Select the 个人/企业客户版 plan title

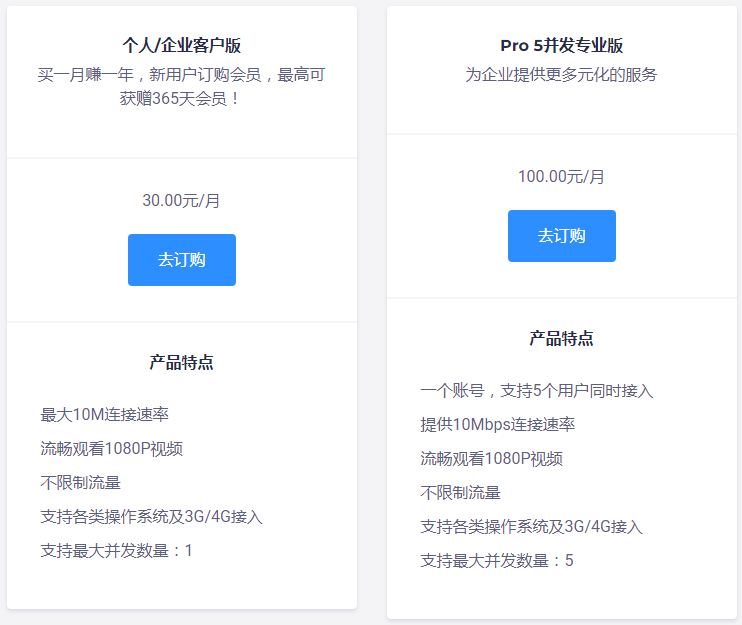coord(181,45)
